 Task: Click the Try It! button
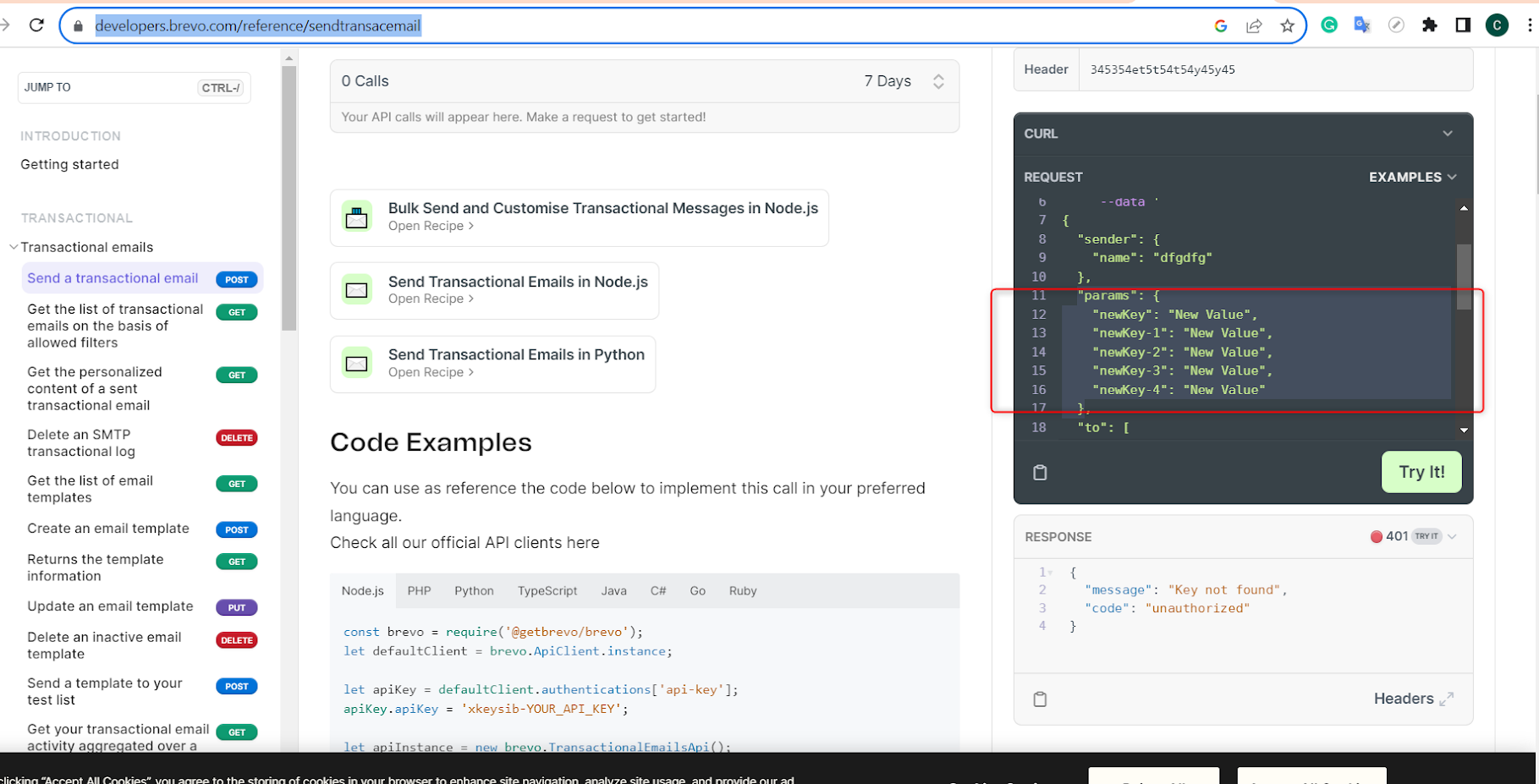[1421, 472]
